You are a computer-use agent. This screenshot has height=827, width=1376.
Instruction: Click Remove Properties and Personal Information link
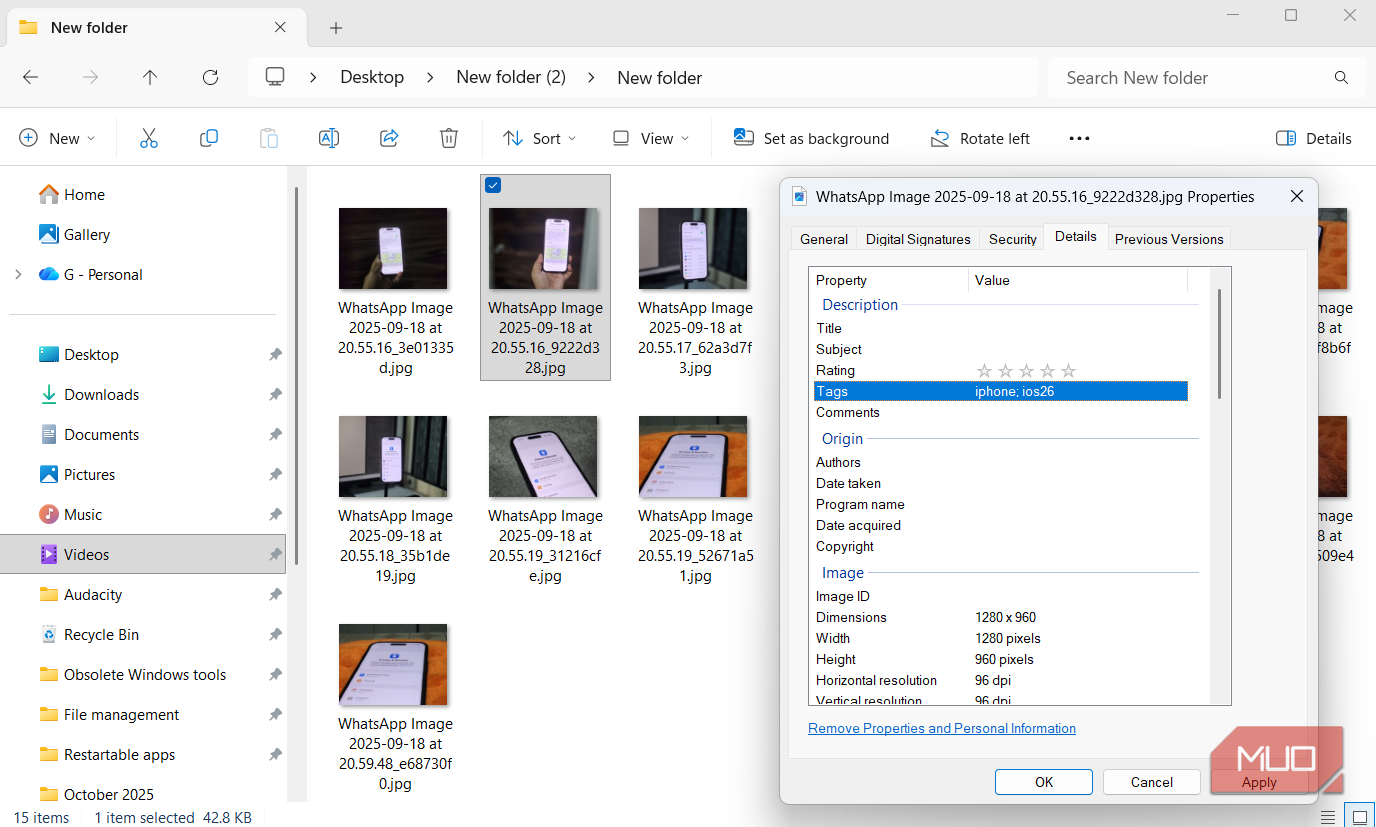pos(942,728)
